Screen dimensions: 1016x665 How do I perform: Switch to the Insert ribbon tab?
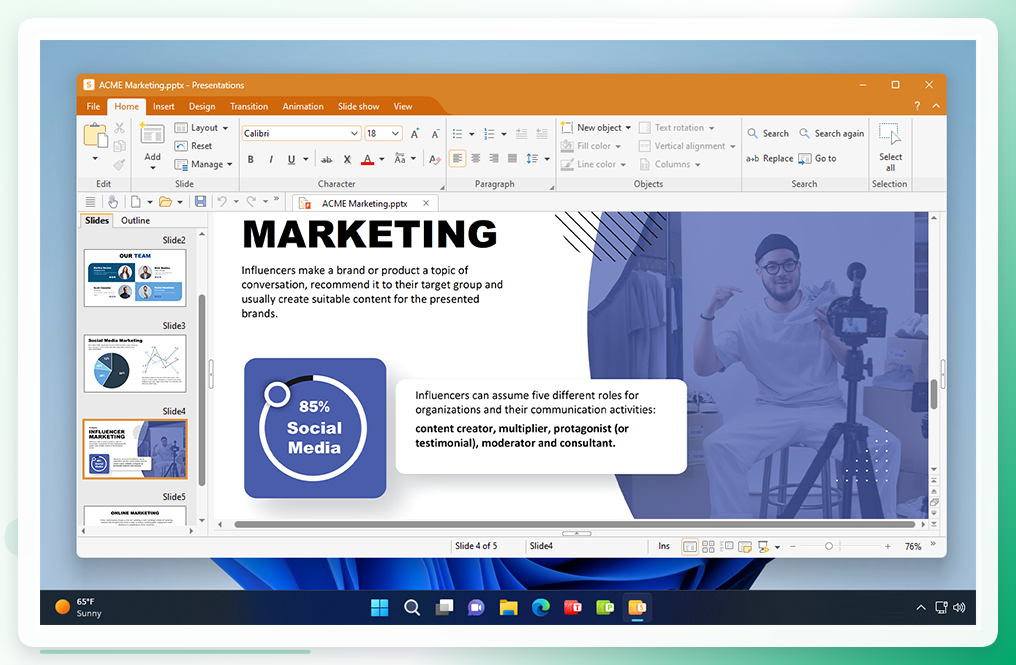(x=163, y=106)
